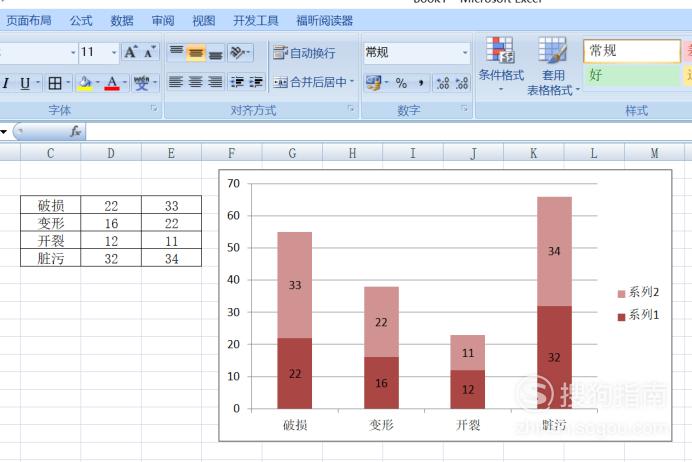
Task: Decrease the indent
Action: point(237,83)
